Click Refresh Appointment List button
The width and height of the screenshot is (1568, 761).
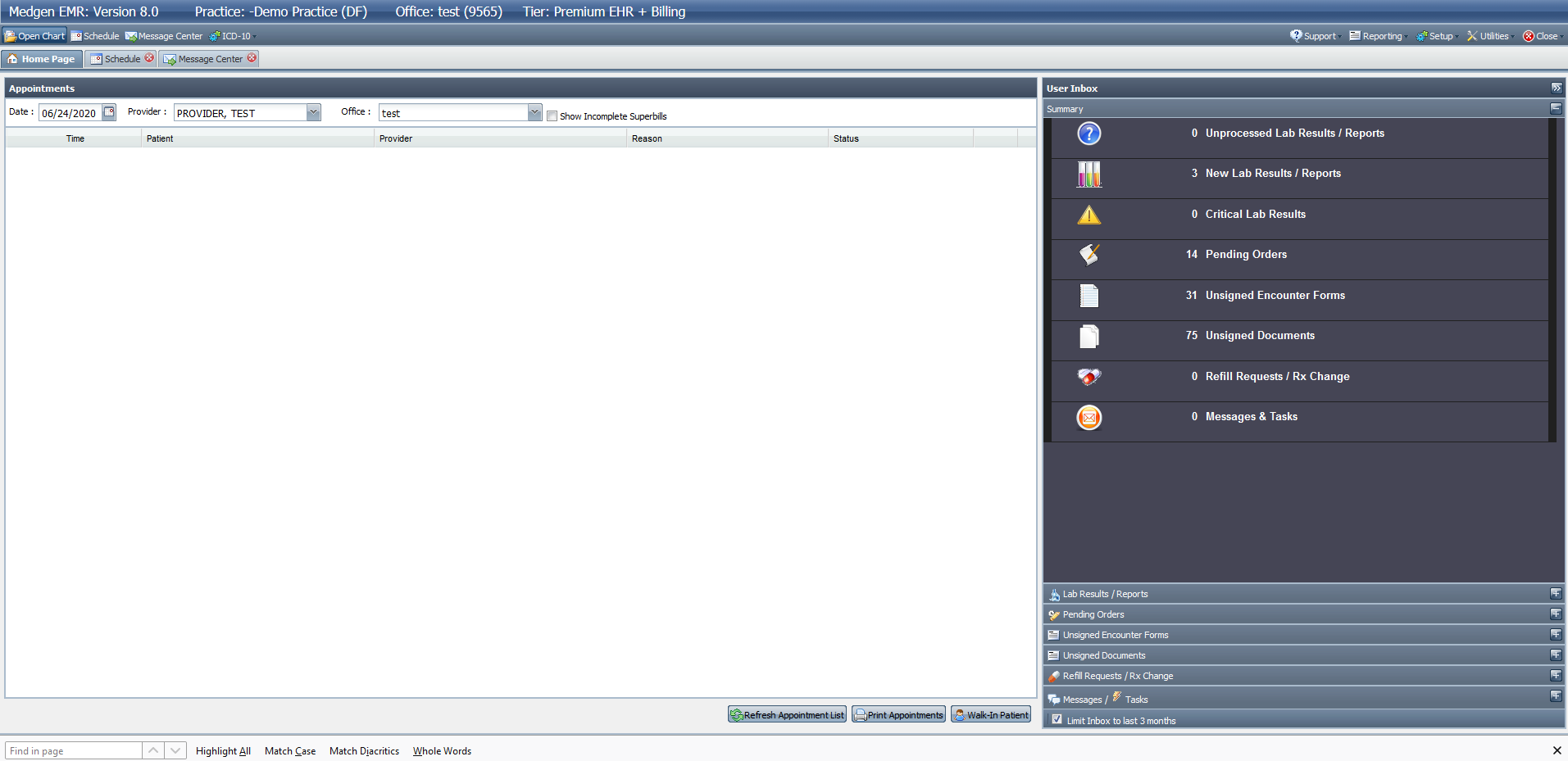pos(787,715)
